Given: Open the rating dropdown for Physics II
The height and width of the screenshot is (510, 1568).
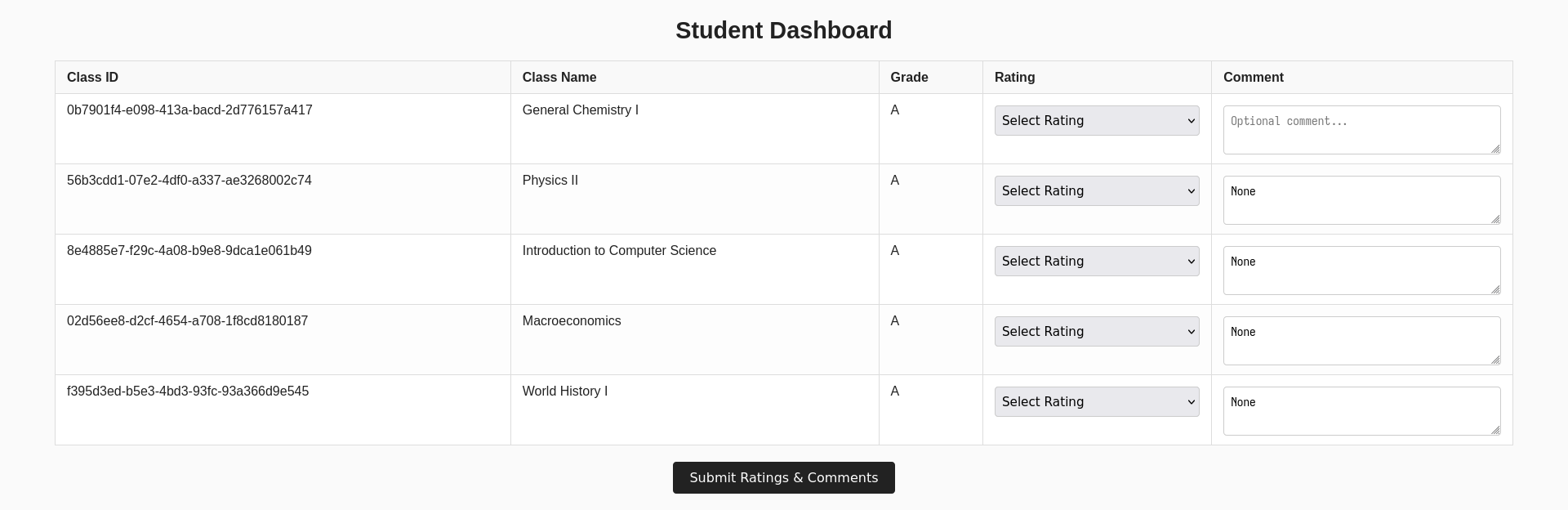Looking at the screenshot, I should 1097,190.
